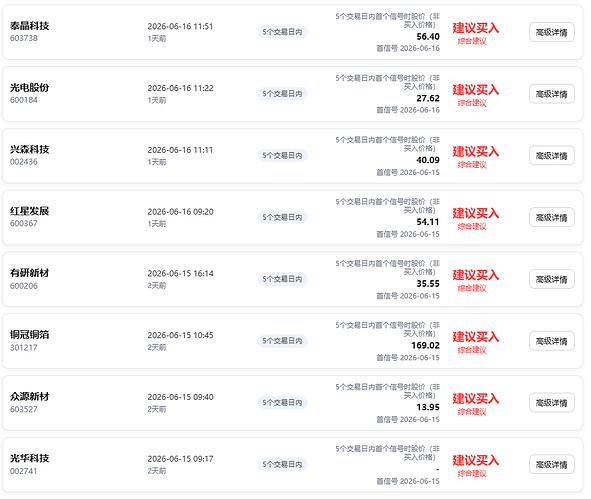Select the 光电股份 stock name

click(x=29, y=87)
